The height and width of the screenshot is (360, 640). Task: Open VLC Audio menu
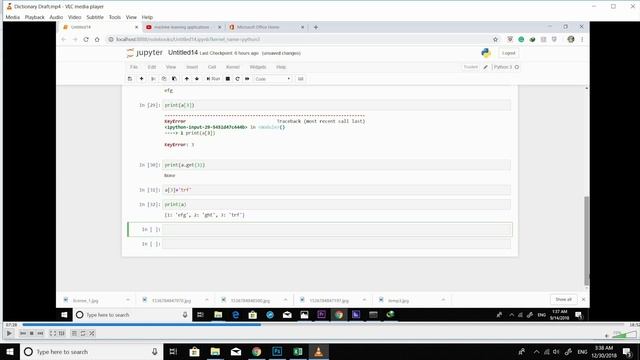click(56, 17)
